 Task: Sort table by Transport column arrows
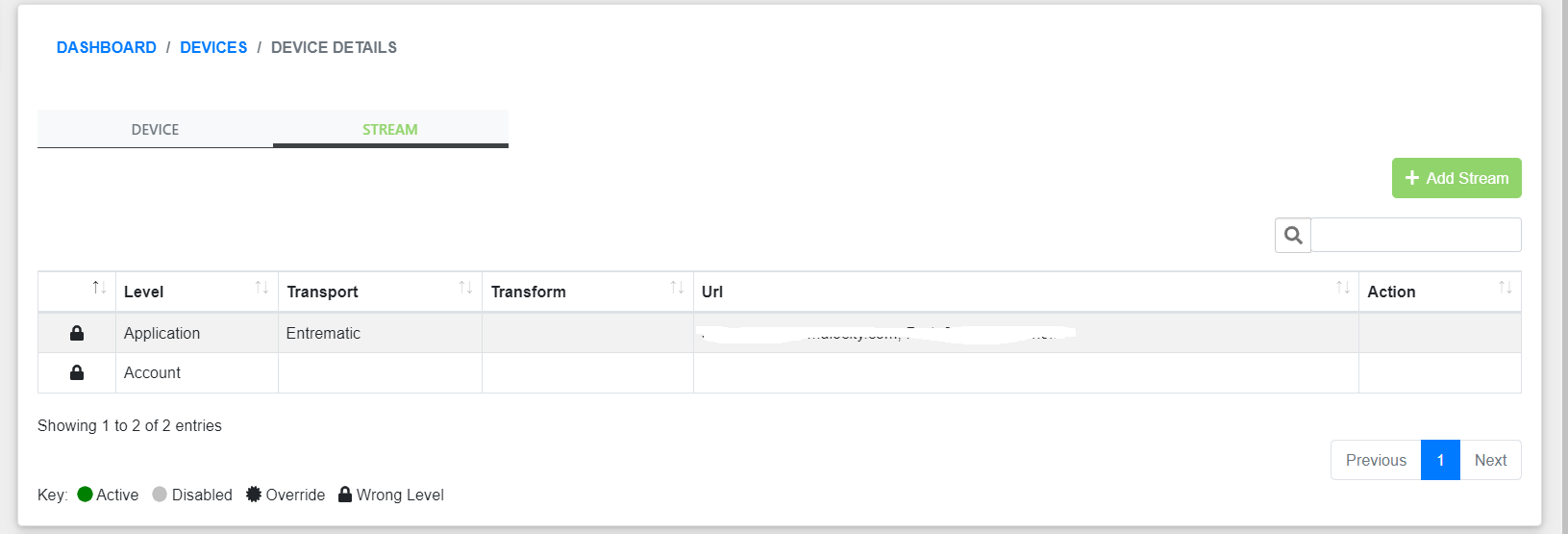[465, 288]
